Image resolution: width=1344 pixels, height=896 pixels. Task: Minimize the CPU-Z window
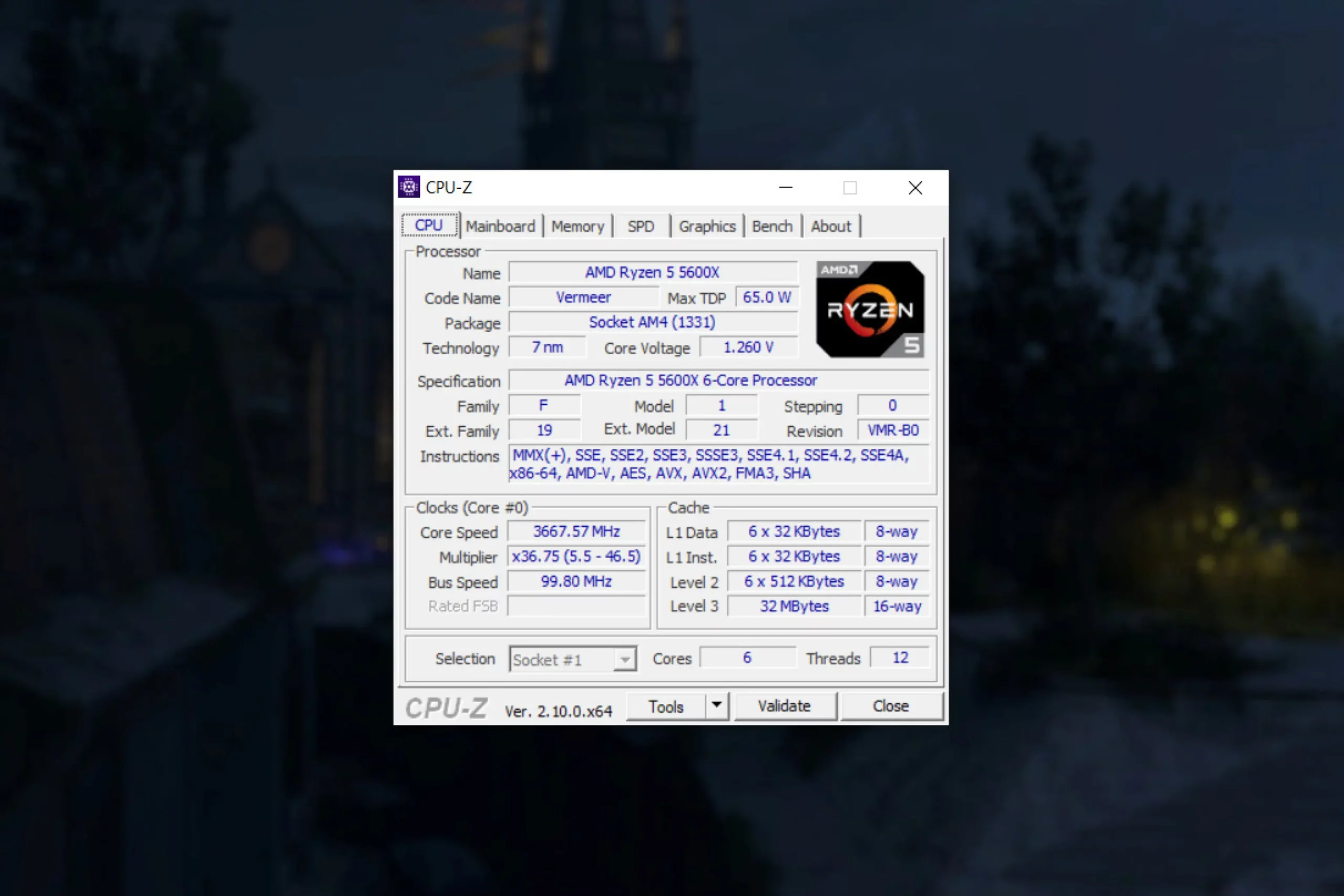pos(786,187)
